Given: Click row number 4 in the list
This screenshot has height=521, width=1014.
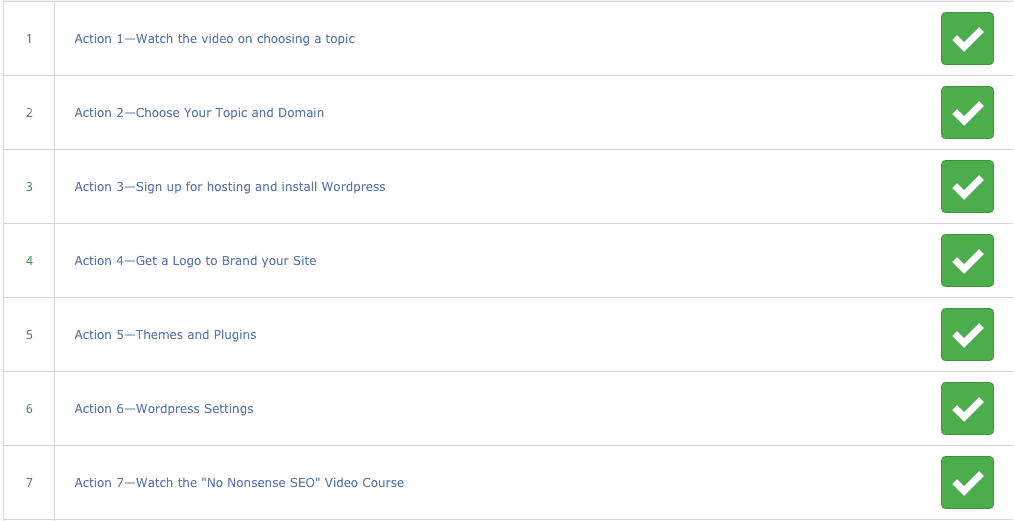Looking at the screenshot, I should click(29, 260).
